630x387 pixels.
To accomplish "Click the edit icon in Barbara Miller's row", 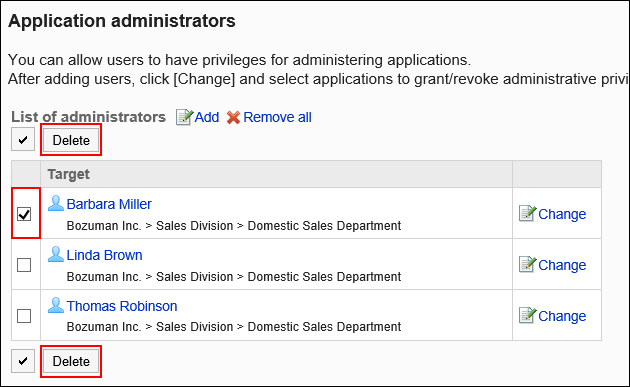I will (528, 213).
